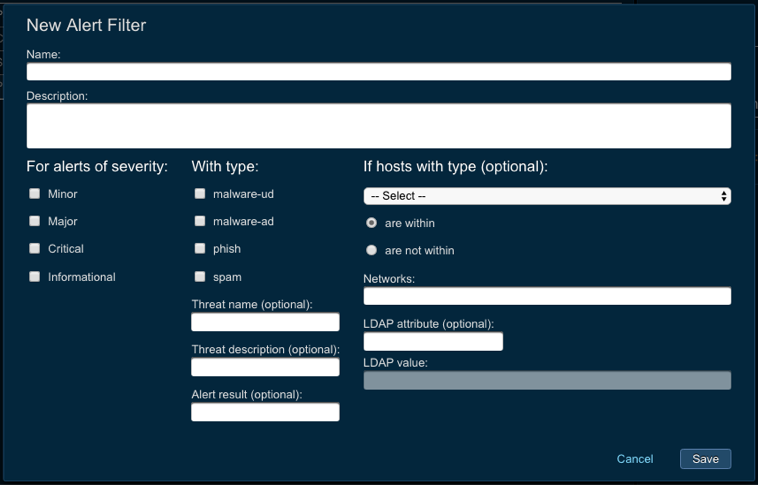Click the Name input field

(x=378, y=72)
